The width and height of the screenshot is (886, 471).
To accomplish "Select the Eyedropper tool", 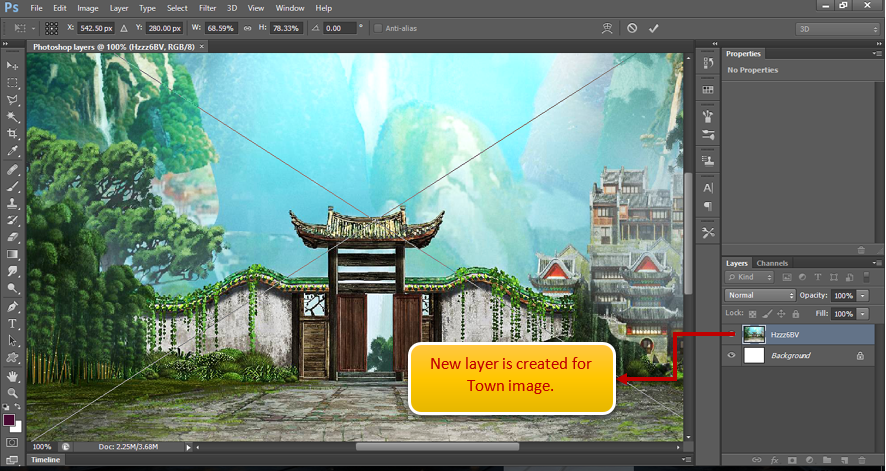I will click(x=12, y=151).
